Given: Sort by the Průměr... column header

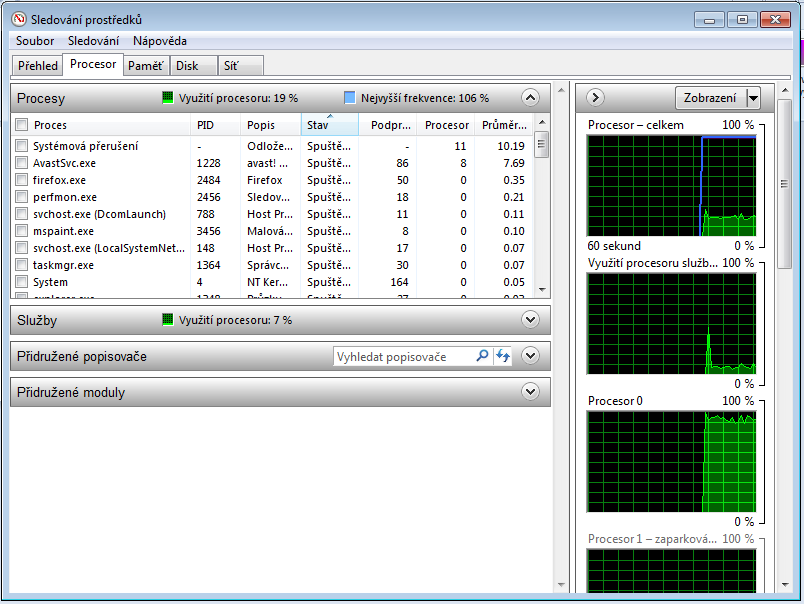Looking at the screenshot, I should pos(504,125).
